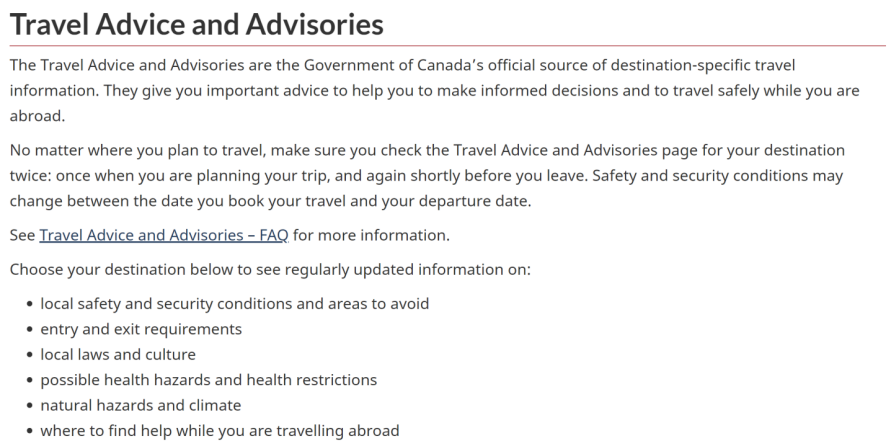Select the "natural hazards and climate" list item
This screenshot has height=441, width=892.
[141, 405]
